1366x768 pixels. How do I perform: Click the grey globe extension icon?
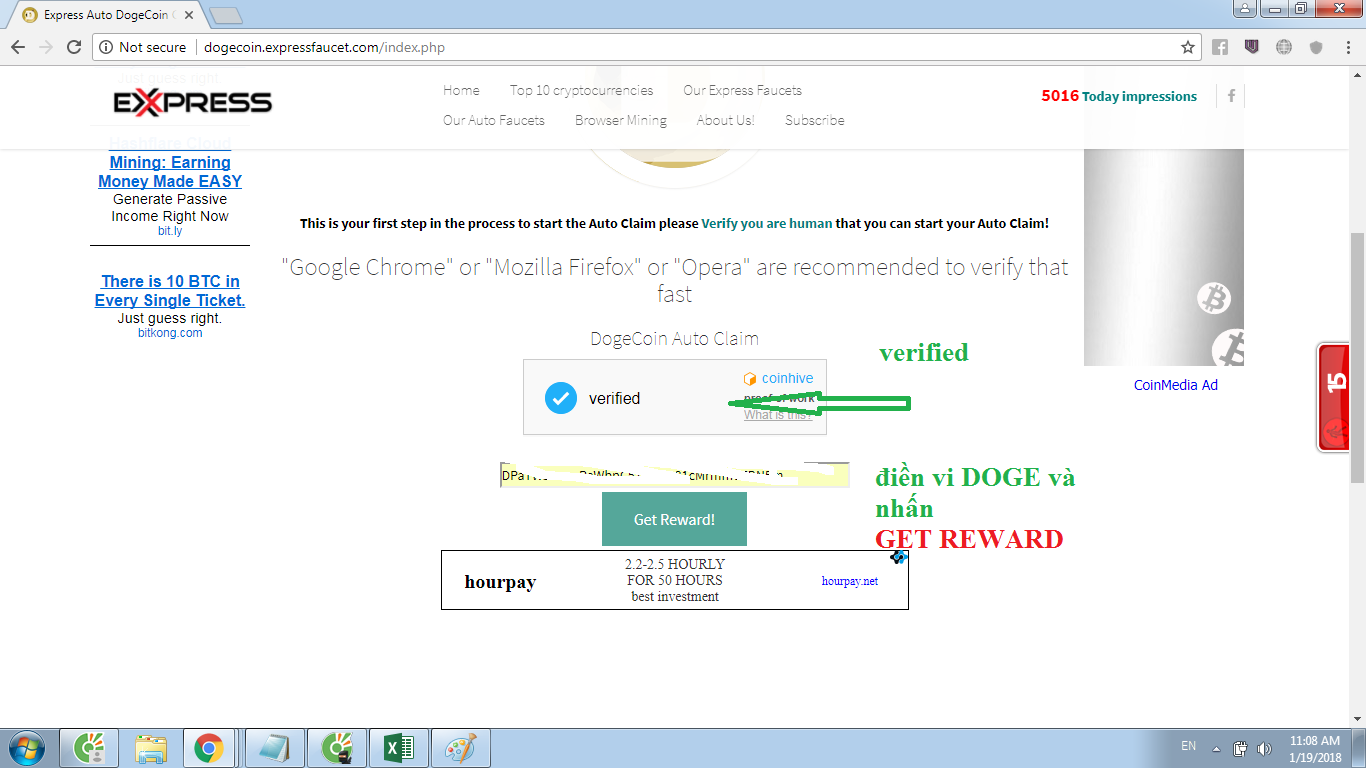(x=1284, y=47)
